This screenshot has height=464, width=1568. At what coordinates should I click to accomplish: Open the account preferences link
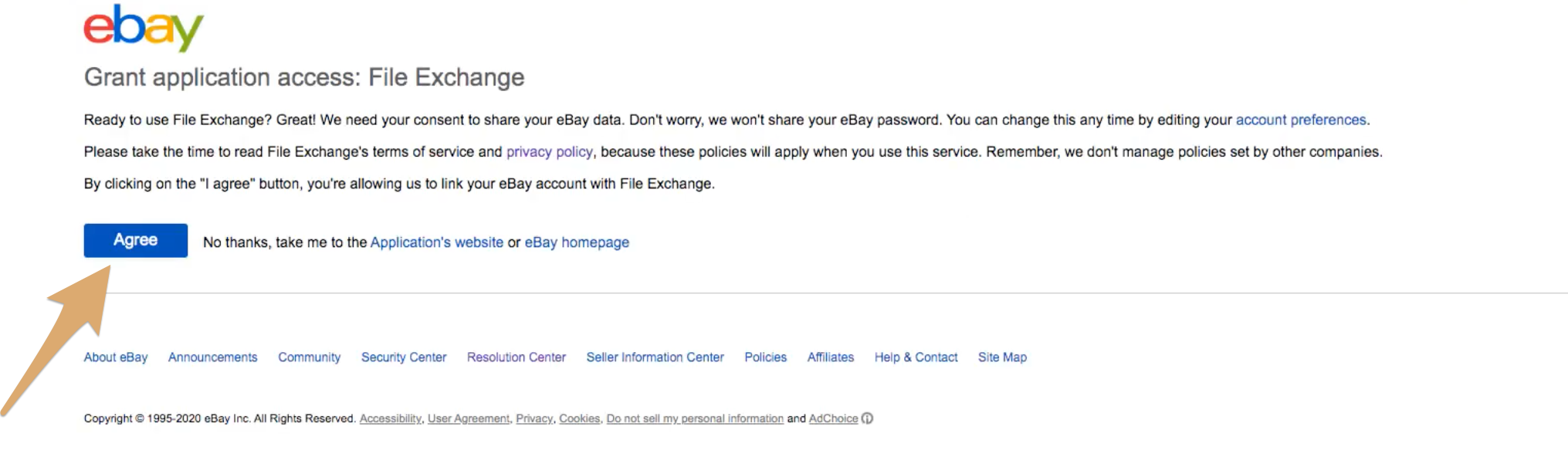pyautogui.click(x=1301, y=120)
